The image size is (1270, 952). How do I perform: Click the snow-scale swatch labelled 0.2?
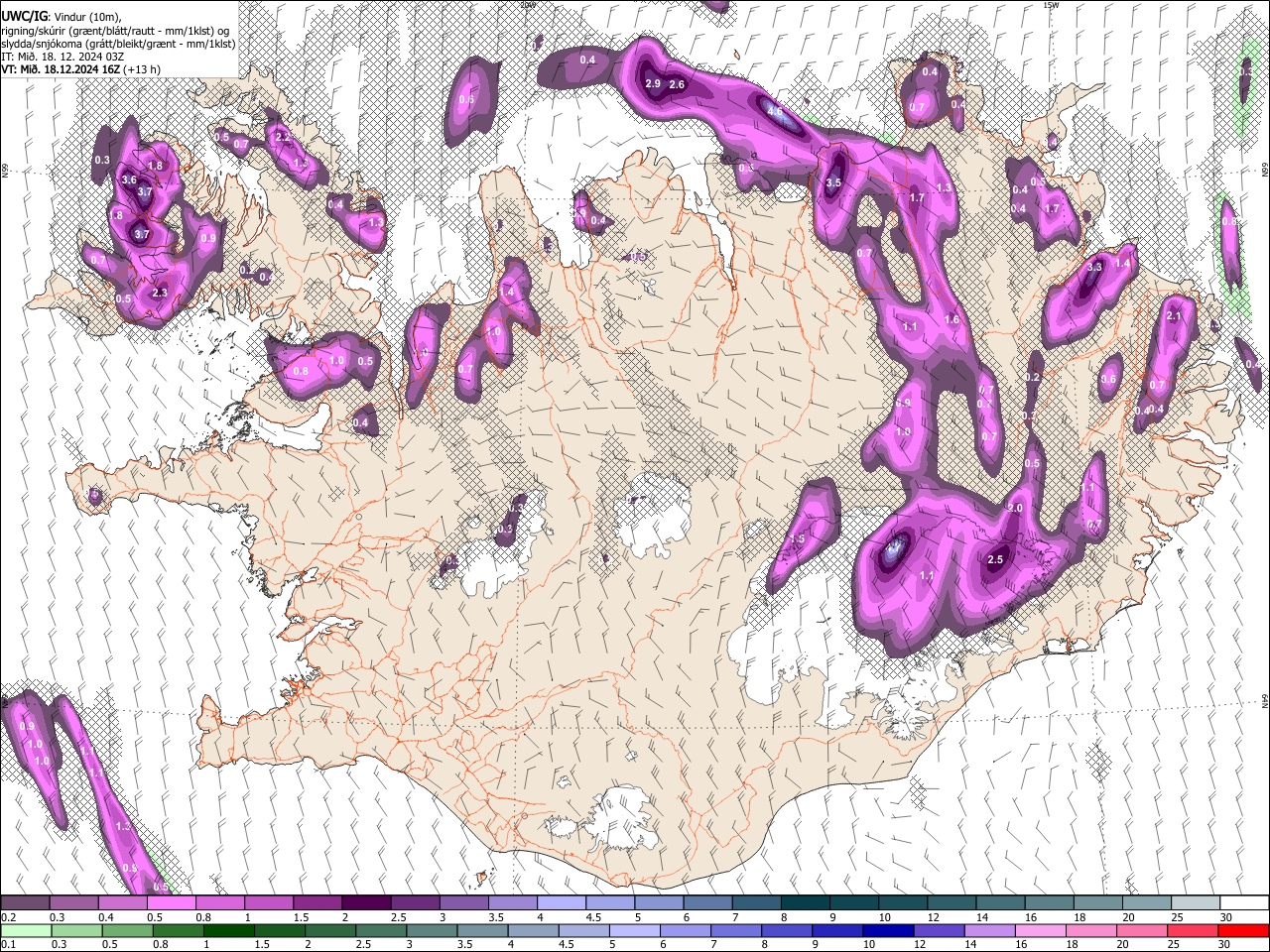pyautogui.click(x=25, y=903)
